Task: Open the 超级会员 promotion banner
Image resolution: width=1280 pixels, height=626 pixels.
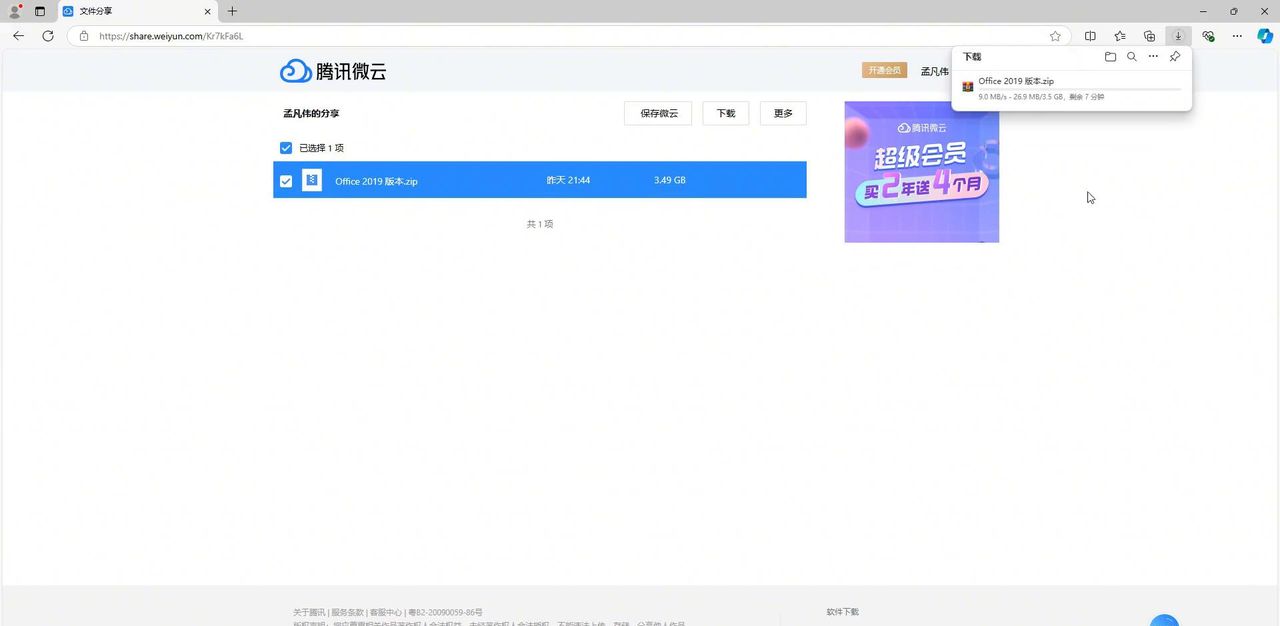Action: point(921,171)
